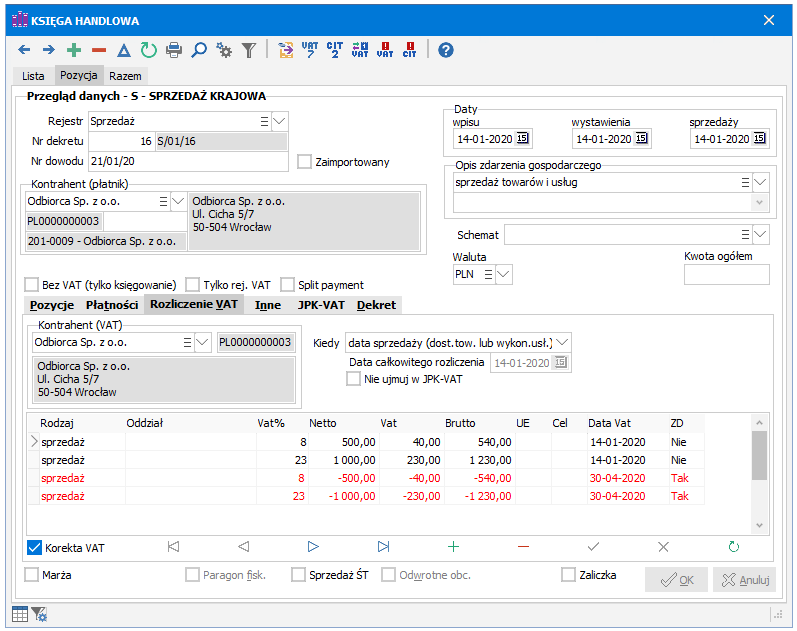Uncheck the Korekta VAT checkbox
The height and width of the screenshot is (631, 797).
pyautogui.click(x=34, y=548)
